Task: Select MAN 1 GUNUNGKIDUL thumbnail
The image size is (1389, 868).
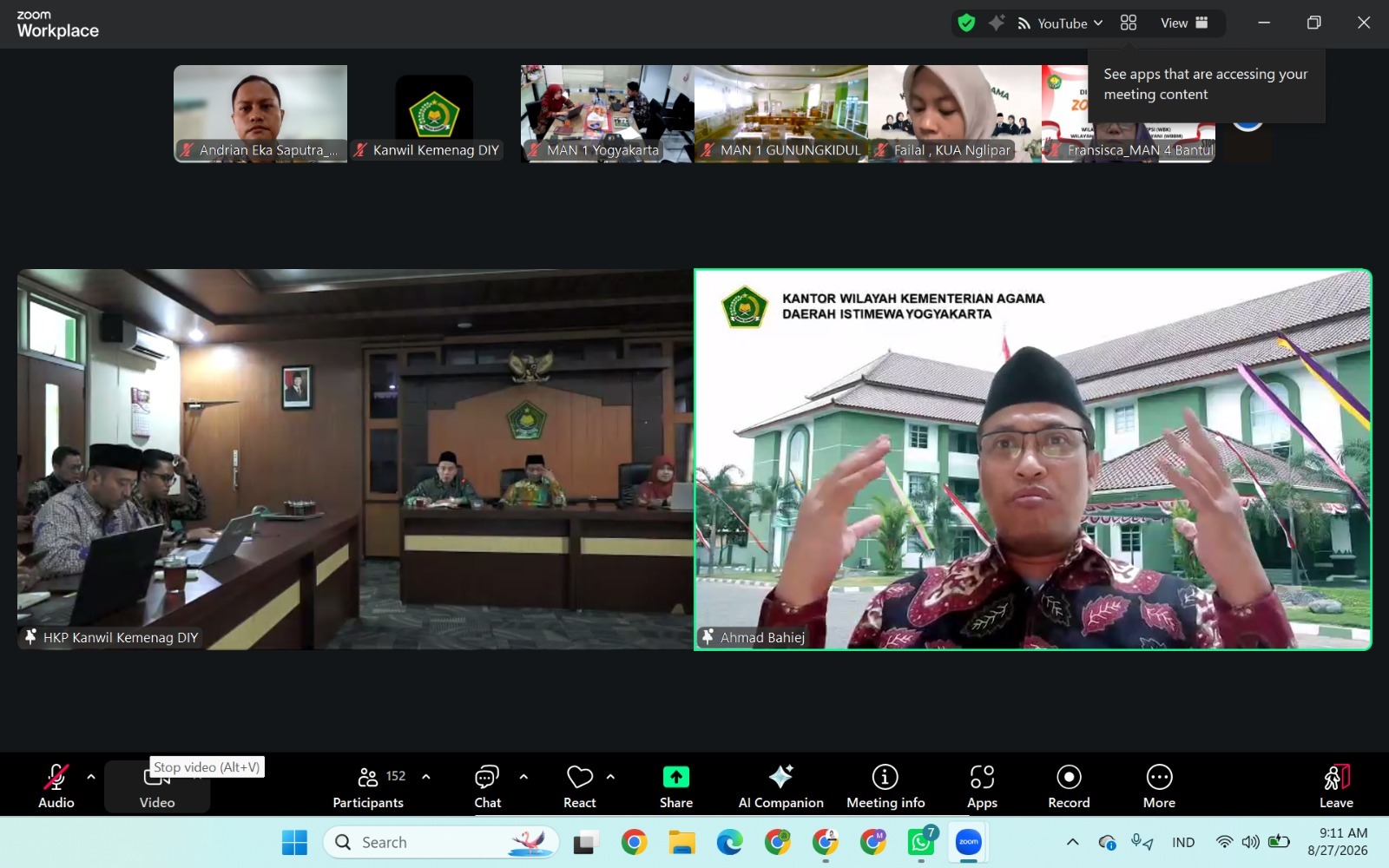Action: (x=781, y=114)
